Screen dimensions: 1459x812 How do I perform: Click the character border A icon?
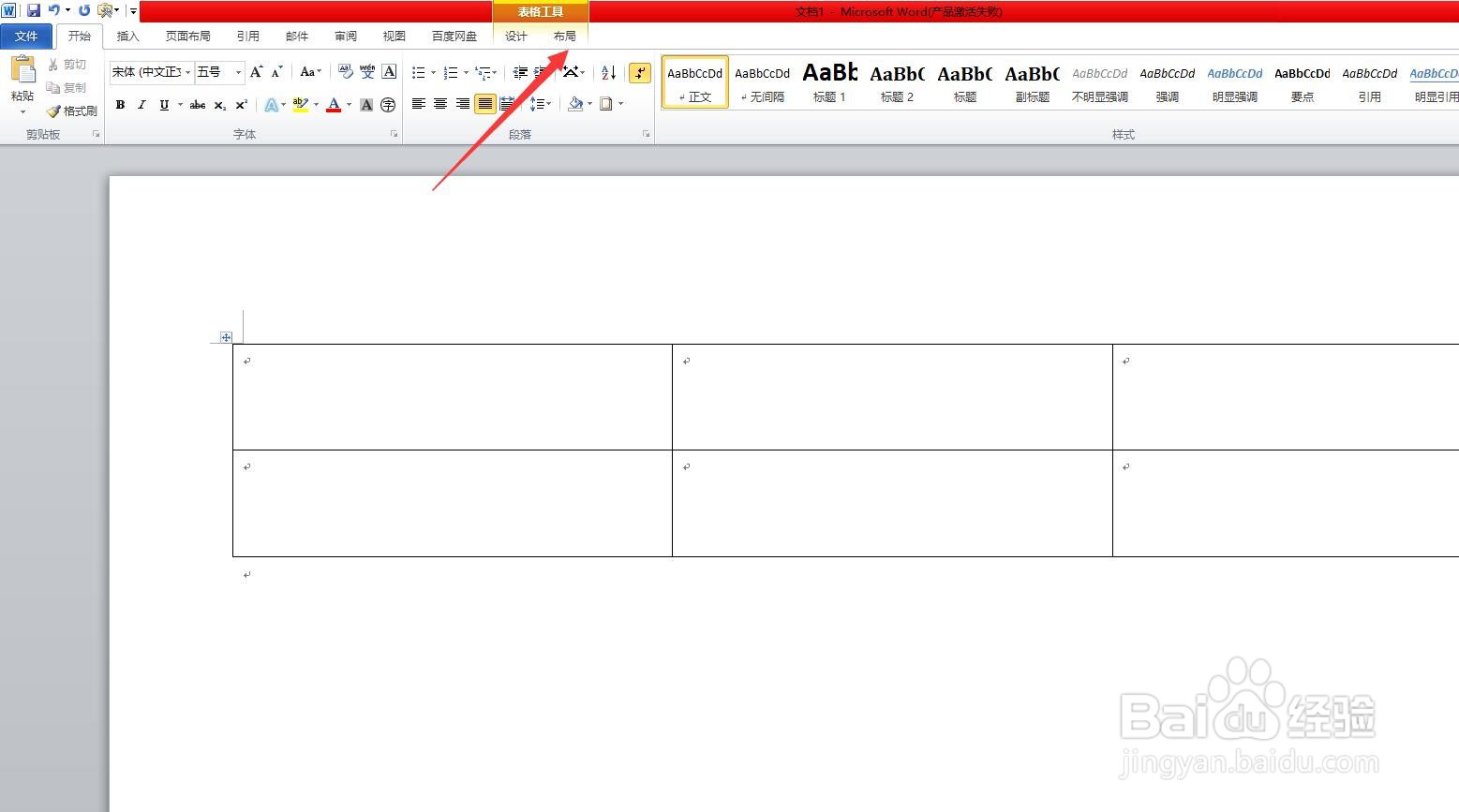(389, 72)
